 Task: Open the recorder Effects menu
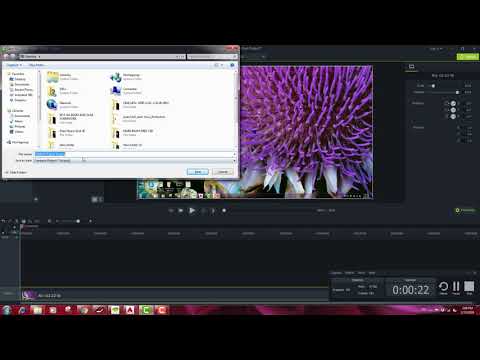[x=349, y=273]
